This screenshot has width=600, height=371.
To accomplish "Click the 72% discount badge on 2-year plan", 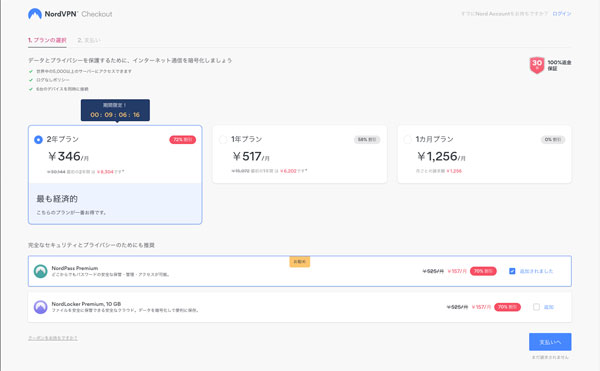I will (x=183, y=140).
